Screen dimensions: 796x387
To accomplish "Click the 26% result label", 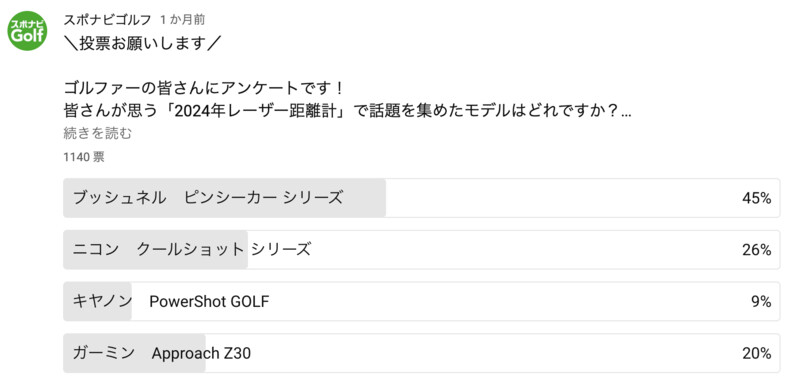I will pos(757,250).
